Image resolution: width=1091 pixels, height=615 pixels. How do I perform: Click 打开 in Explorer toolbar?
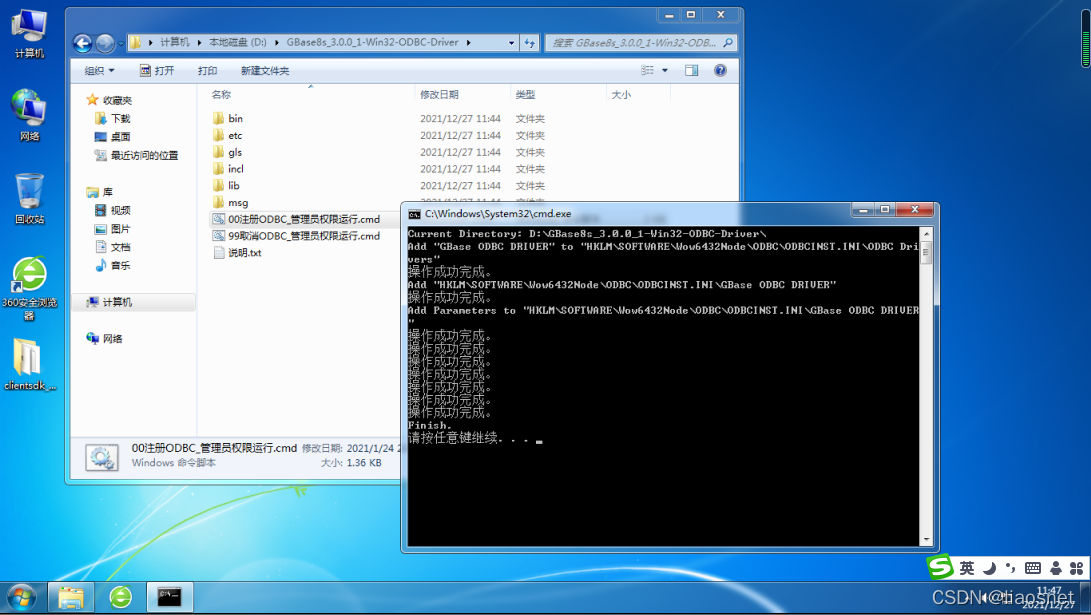point(157,70)
